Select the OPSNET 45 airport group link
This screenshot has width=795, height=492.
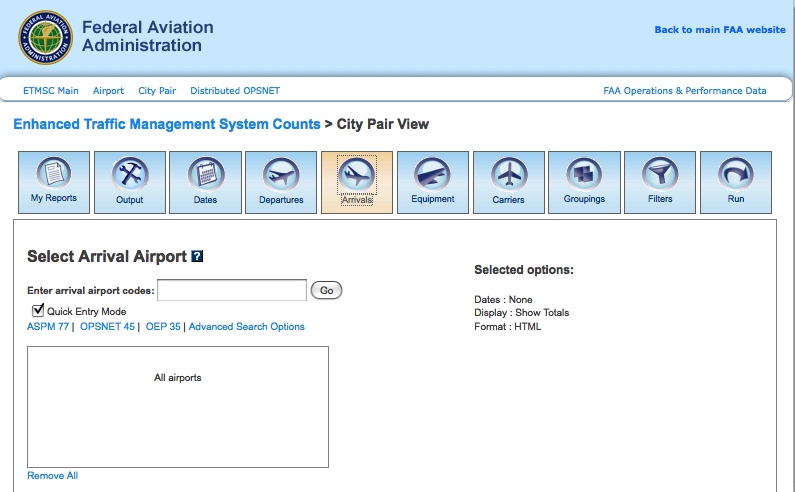coord(107,327)
